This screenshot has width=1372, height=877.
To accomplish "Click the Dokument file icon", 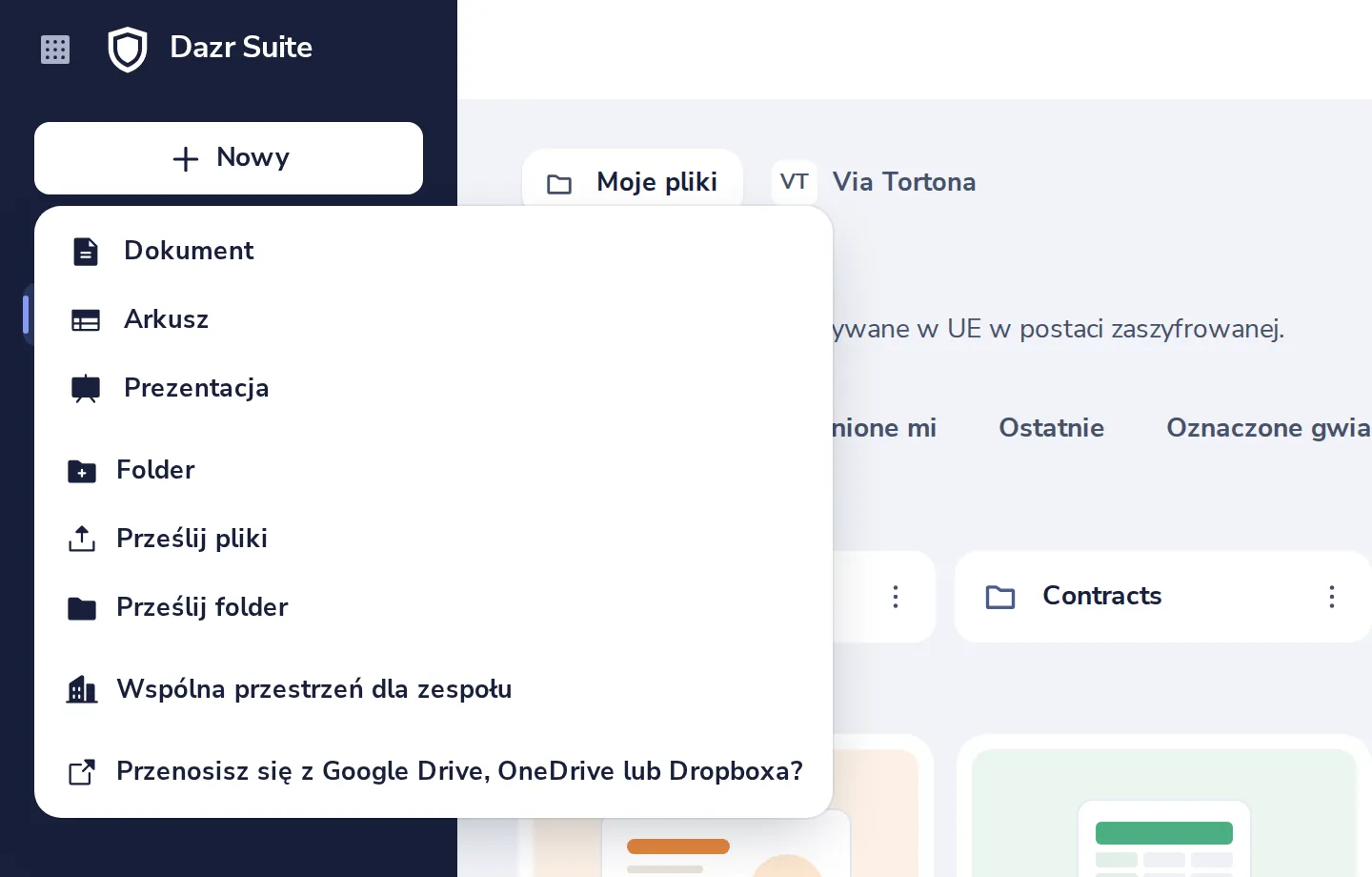I will pyautogui.click(x=86, y=252).
